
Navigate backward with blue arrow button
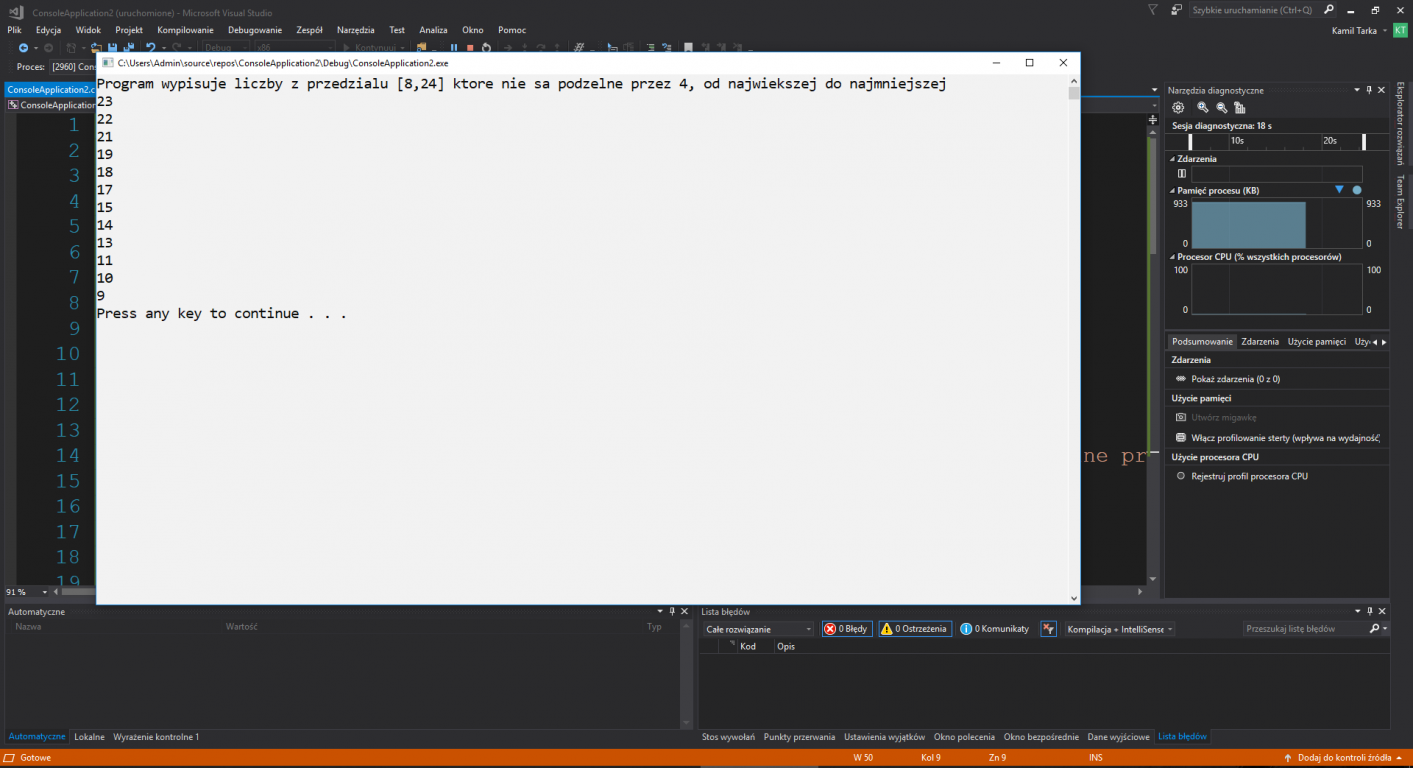click(23, 47)
